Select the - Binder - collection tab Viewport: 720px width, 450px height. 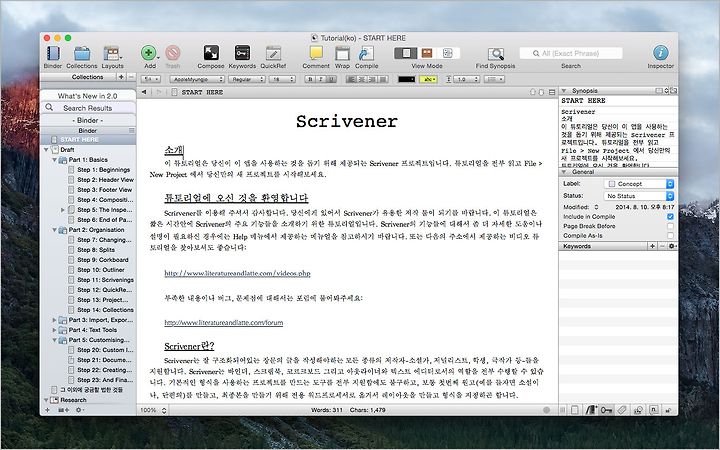point(88,120)
